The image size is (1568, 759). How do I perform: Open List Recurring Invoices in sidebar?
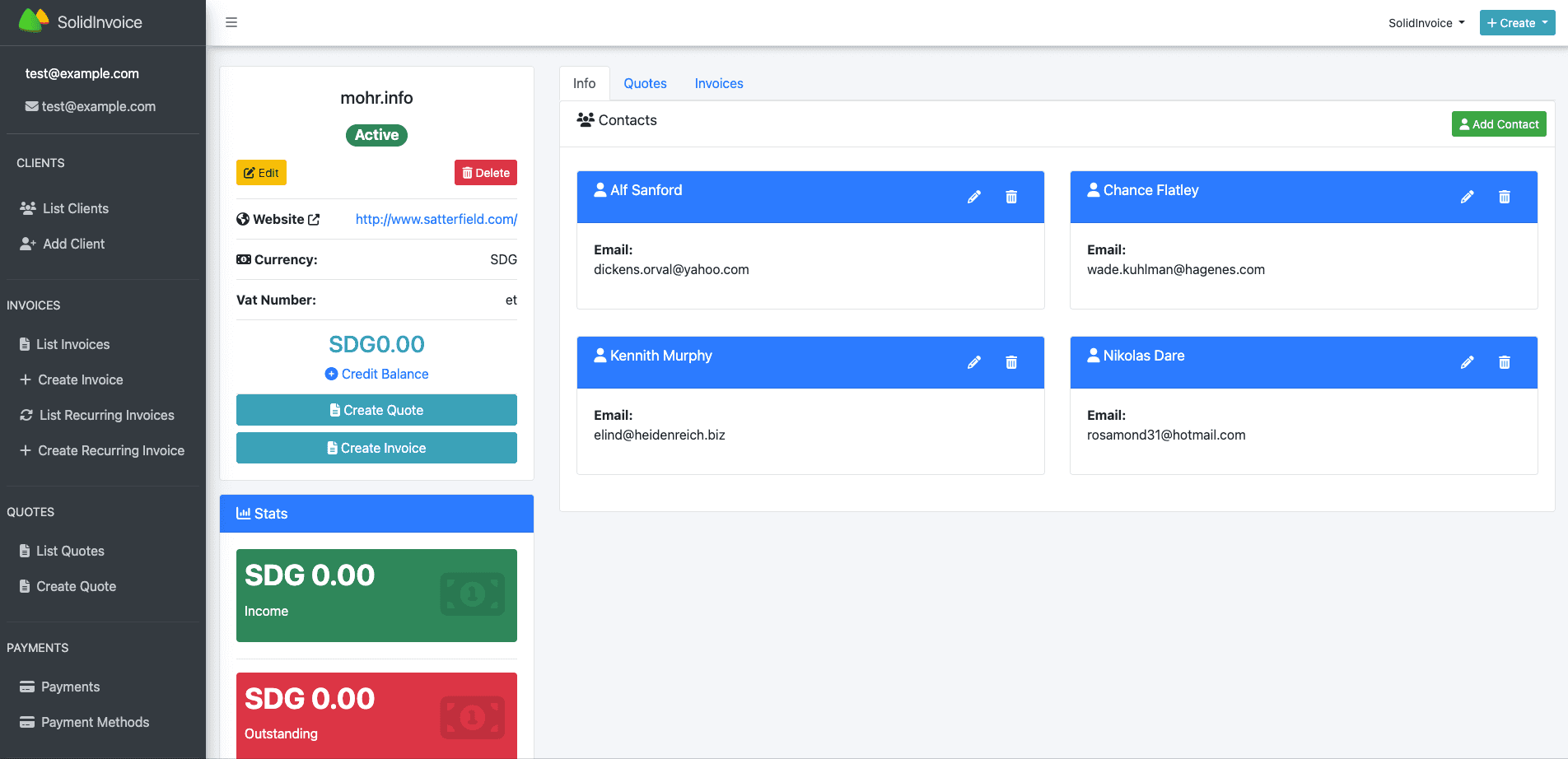[x=106, y=415]
